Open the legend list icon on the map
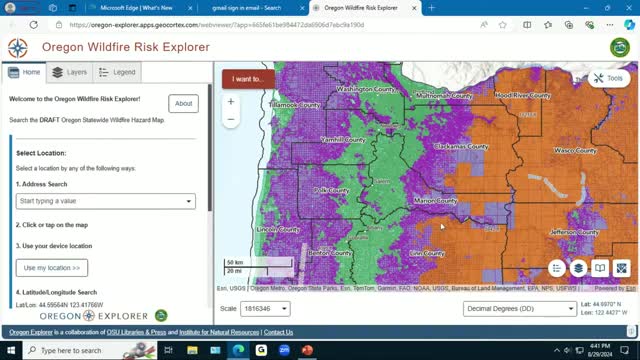640x360 pixels. (x=557, y=269)
